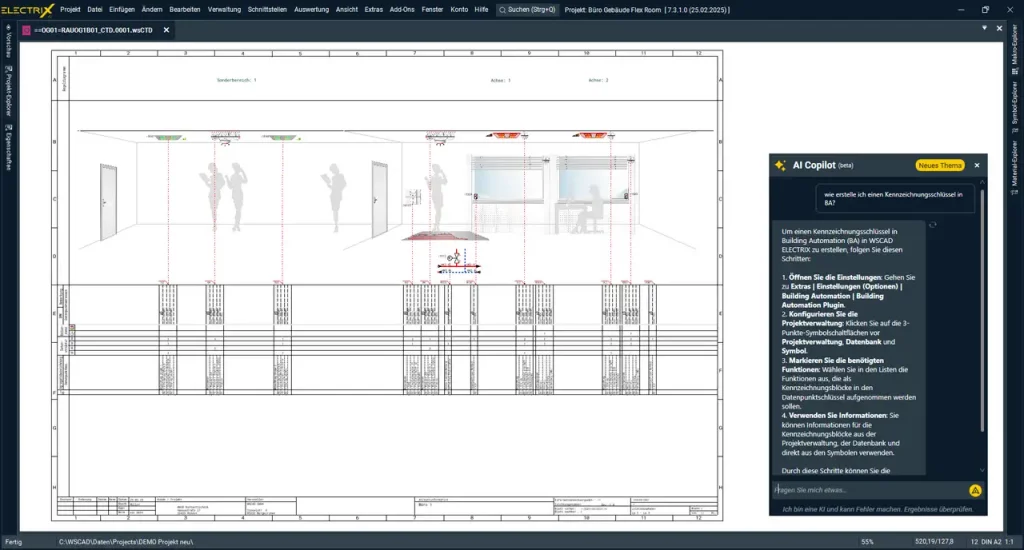Viewport: 1024px width, 550px height.
Task: Close the wsCTD document tab
Action: pos(166,30)
